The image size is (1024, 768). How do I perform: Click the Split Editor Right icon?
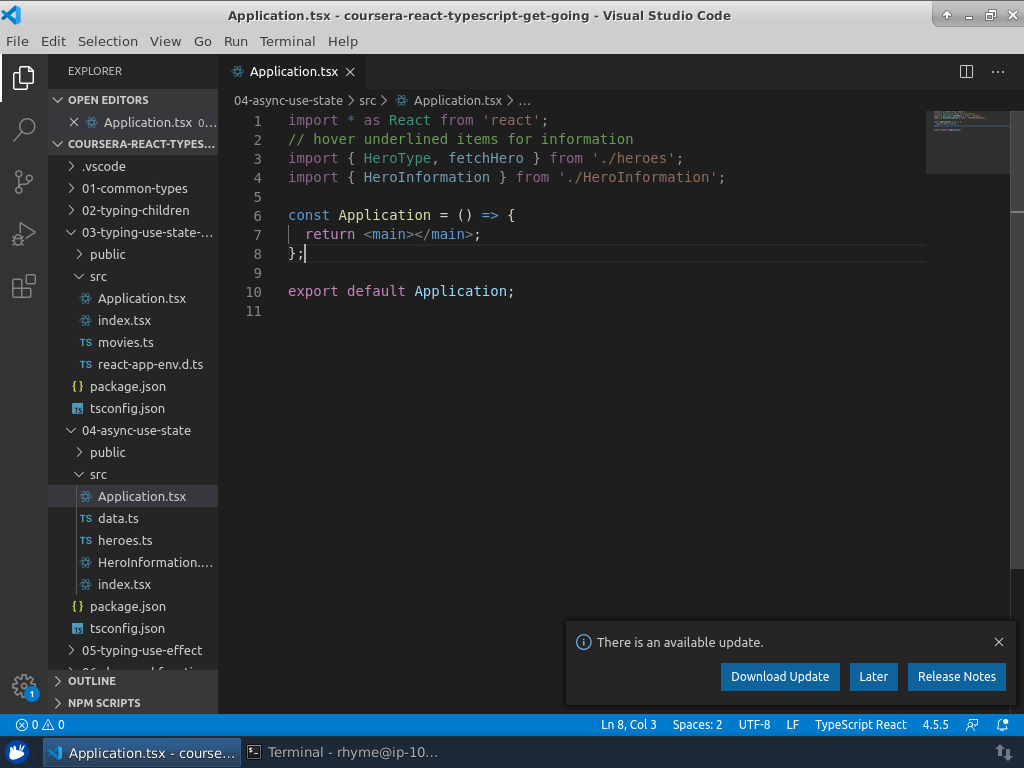click(966, 72)
